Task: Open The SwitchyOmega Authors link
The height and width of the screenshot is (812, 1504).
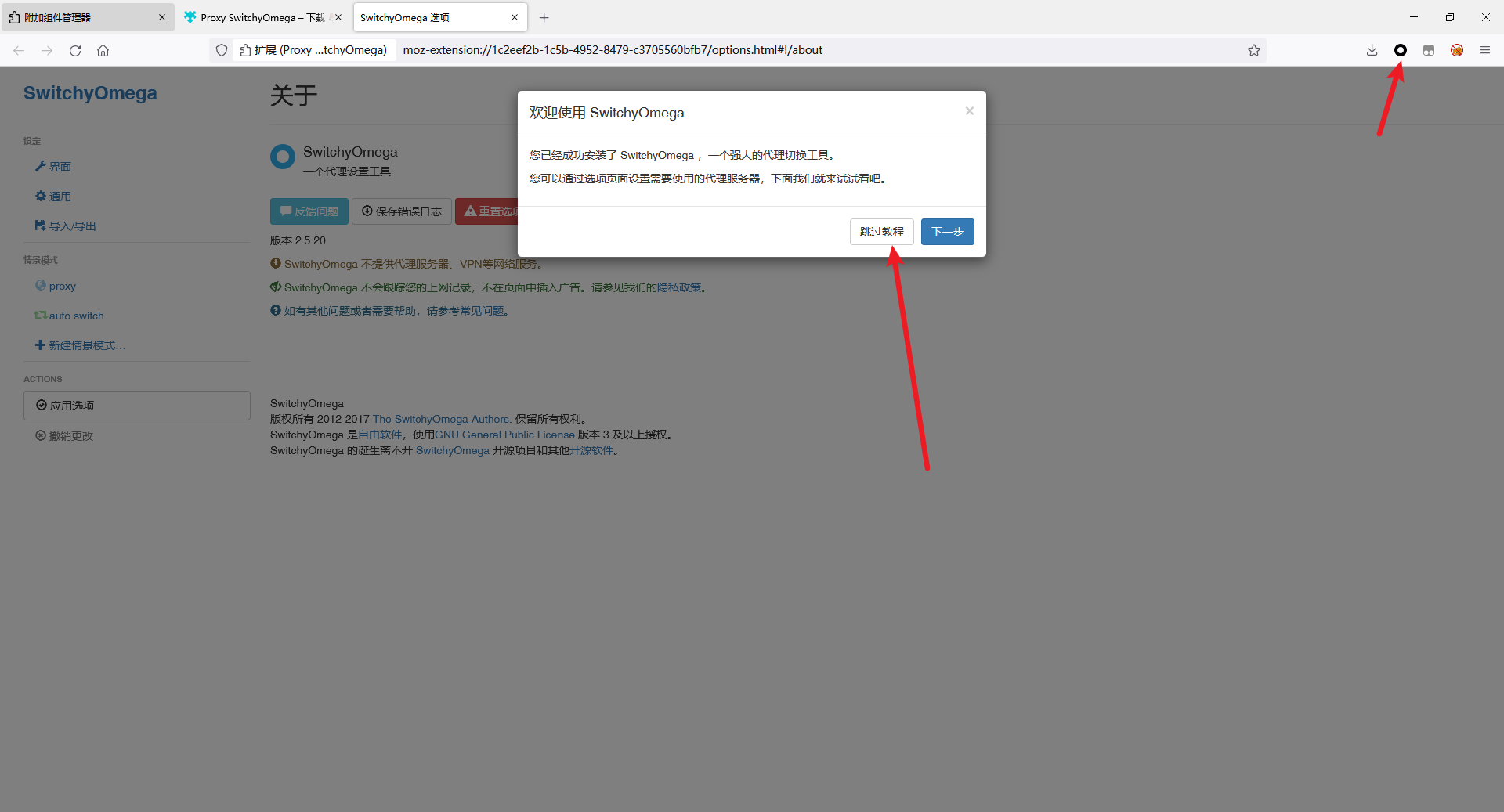Action: (442, 419)
